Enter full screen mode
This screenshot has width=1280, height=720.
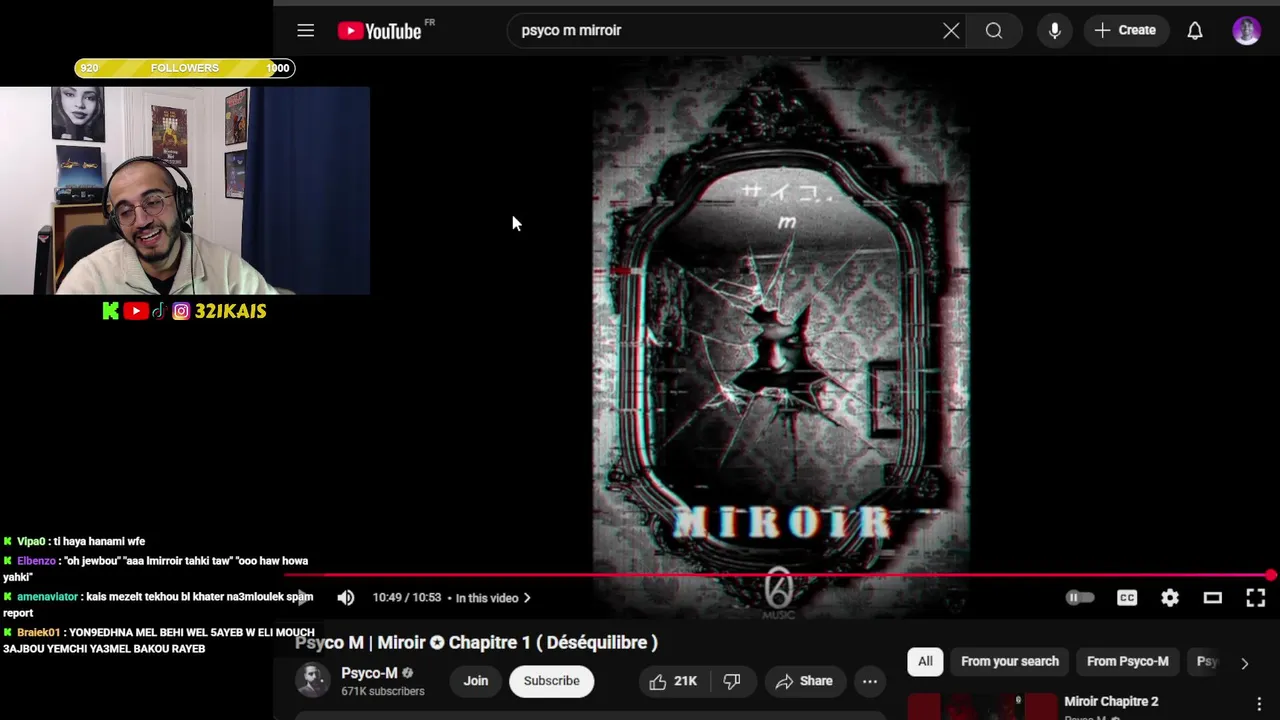pos(1256,598)
